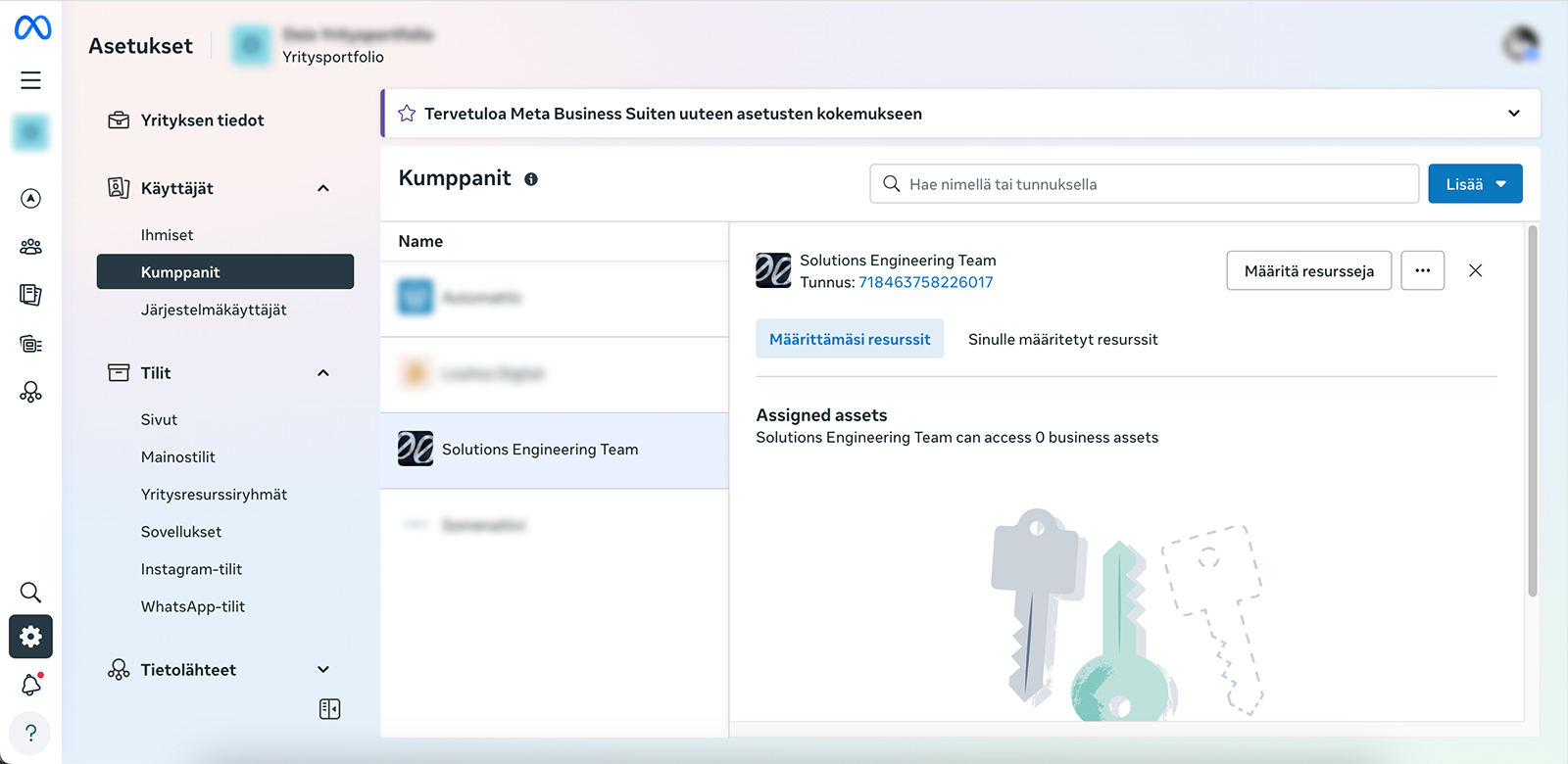
Task: Toggle the sidebar collapse panel icon
Action: click(x=329, y=709)
